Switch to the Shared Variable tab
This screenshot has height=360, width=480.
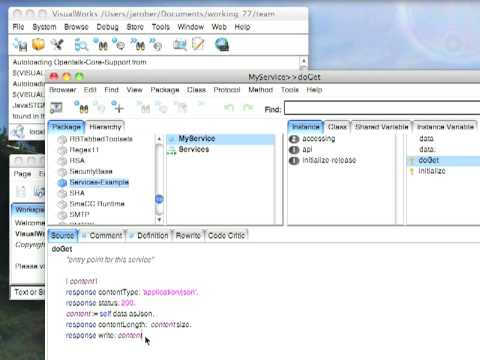coord(382,127)
